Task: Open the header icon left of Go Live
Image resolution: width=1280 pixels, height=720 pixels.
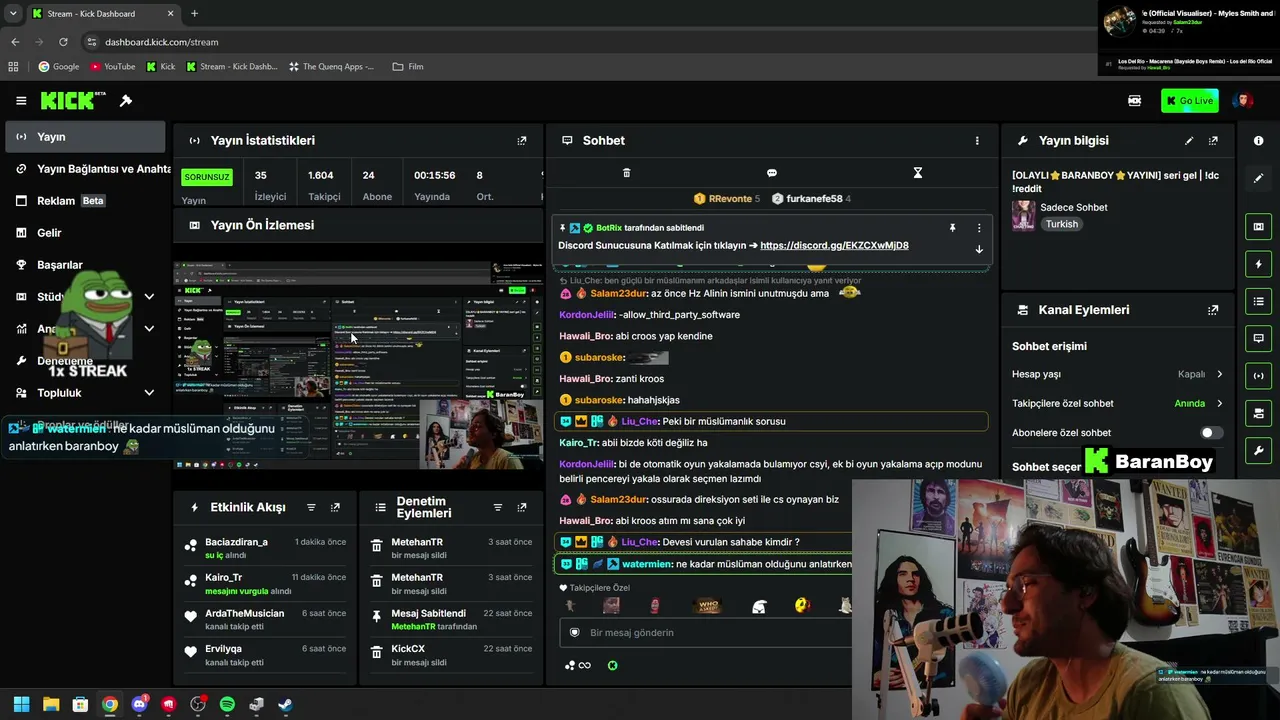Action: 1135,101
